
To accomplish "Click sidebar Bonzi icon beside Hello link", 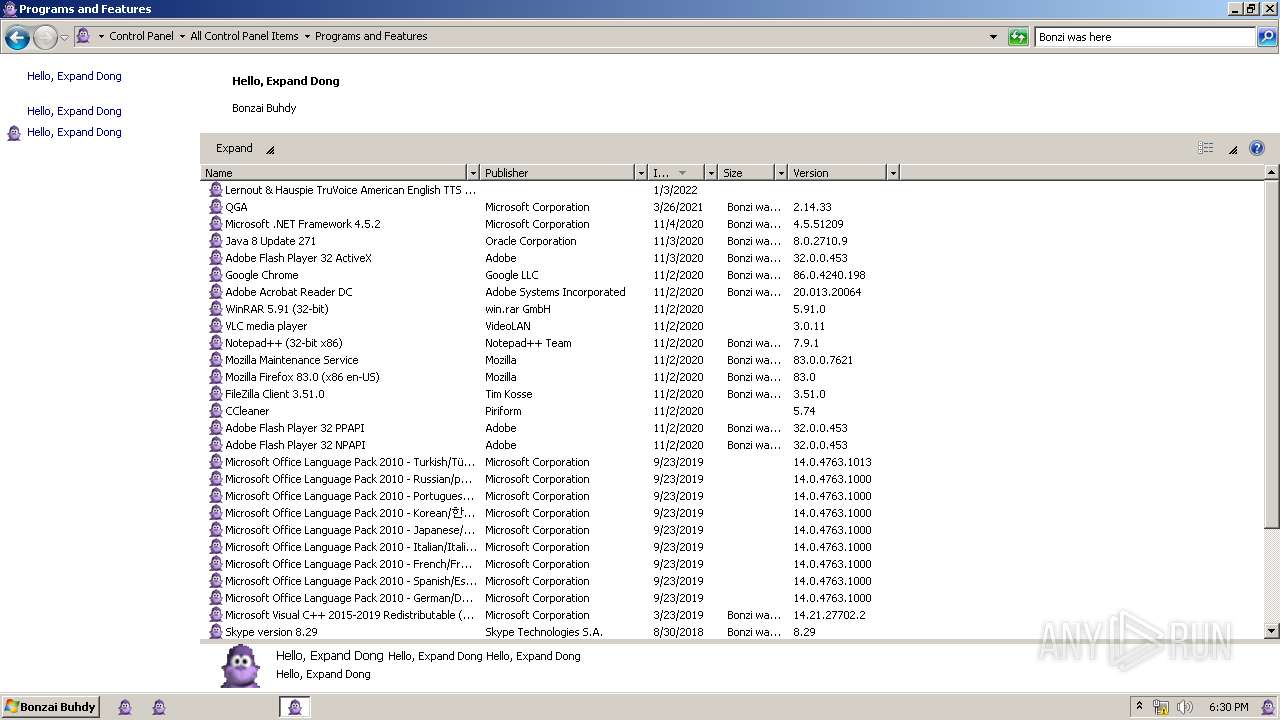I will pos(14,132).
